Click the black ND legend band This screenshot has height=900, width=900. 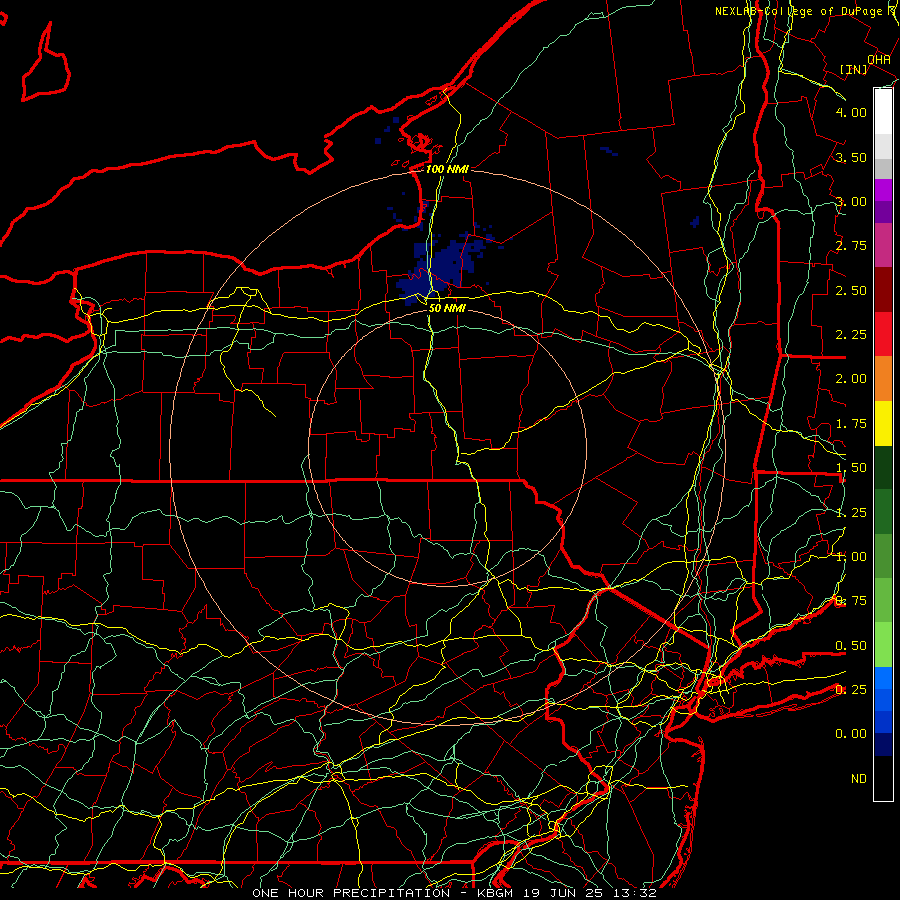pos(883,778)
